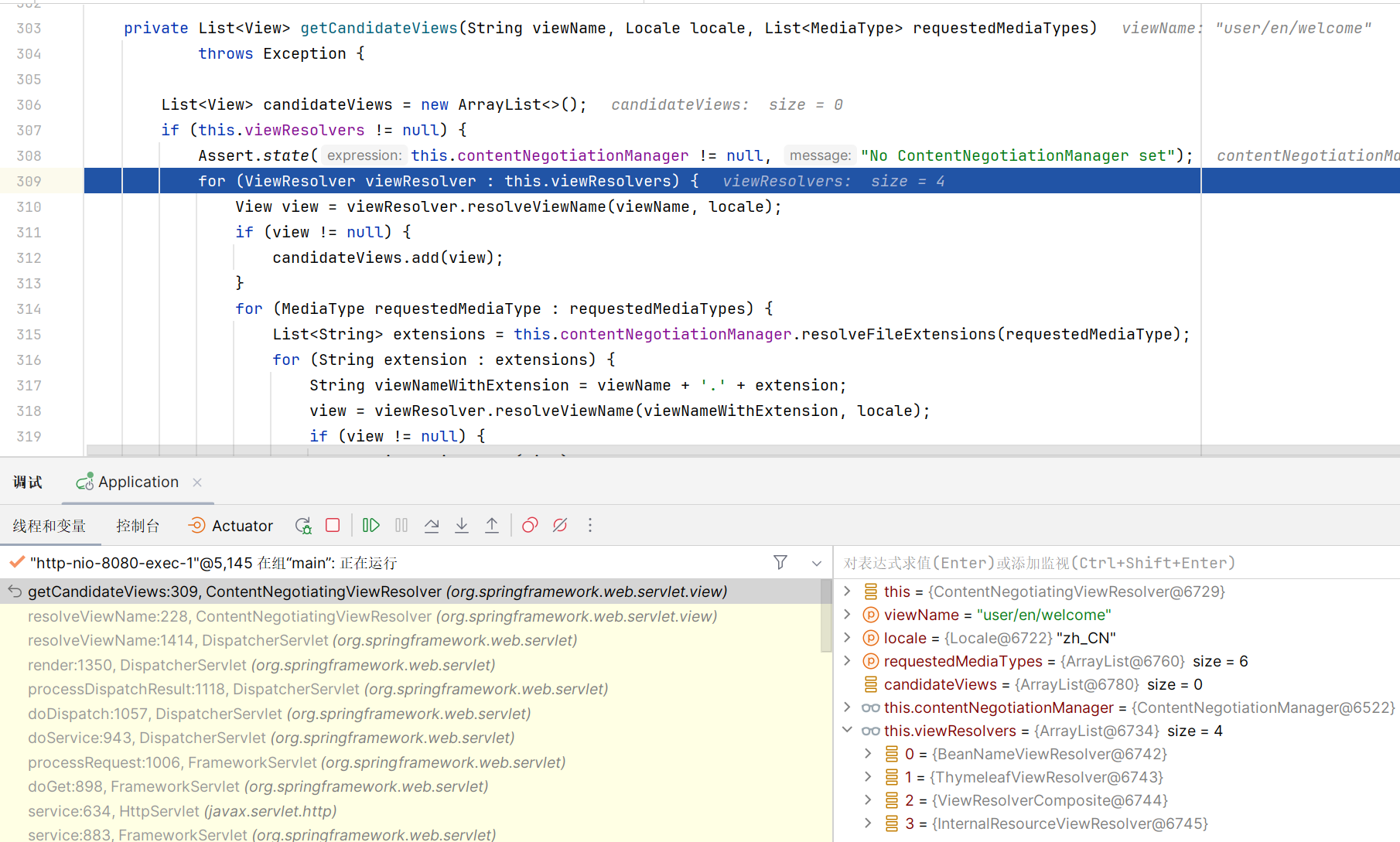Image resolution: width=1400 pixels, height=842 pixels.
Task: Select frame processDispatchResult:1118
Action: [x=411, y=689]
